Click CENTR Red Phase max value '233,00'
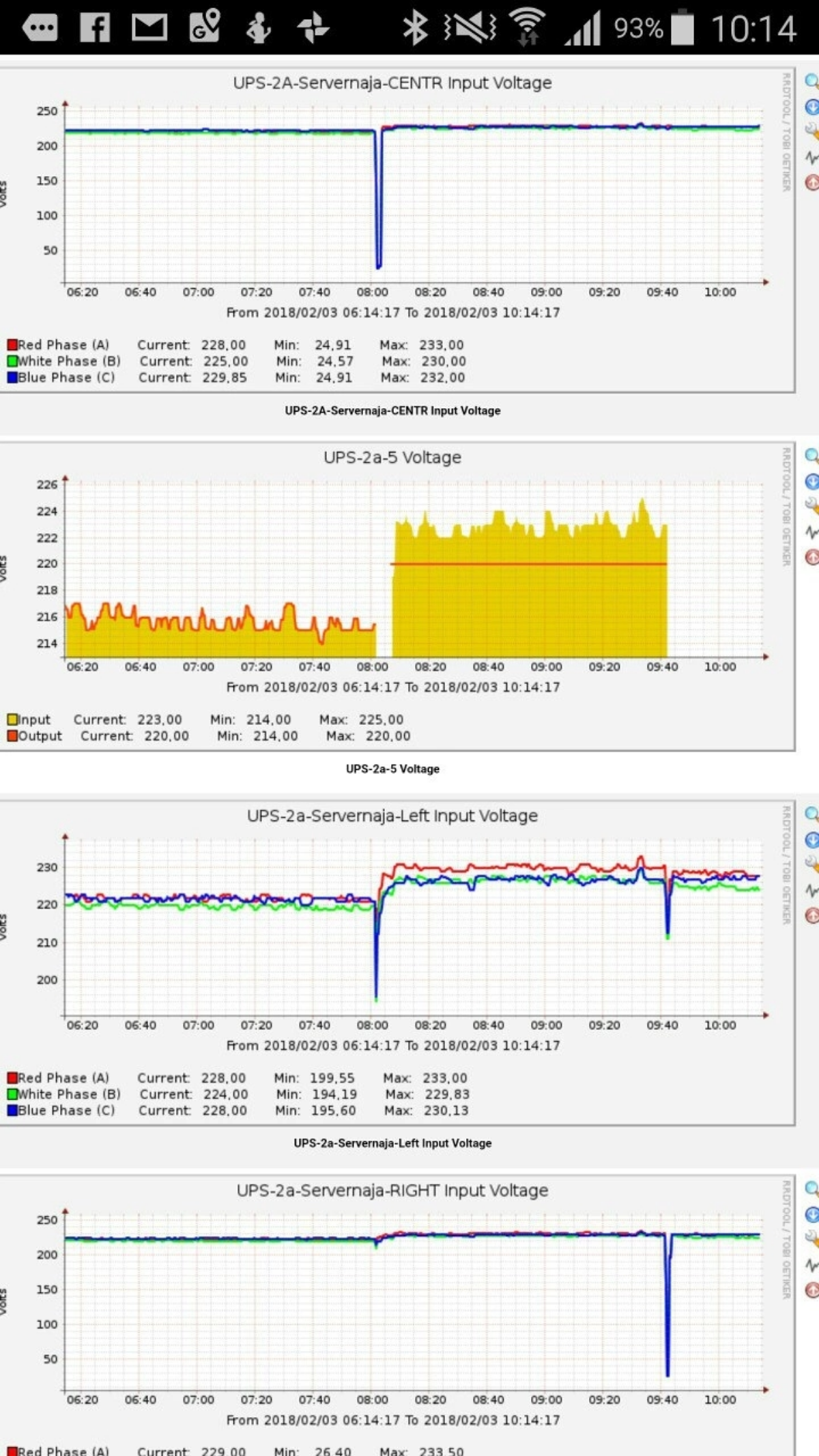This screenshot has height=1456, width=819. pyautogui.click(x=441, y=345)
